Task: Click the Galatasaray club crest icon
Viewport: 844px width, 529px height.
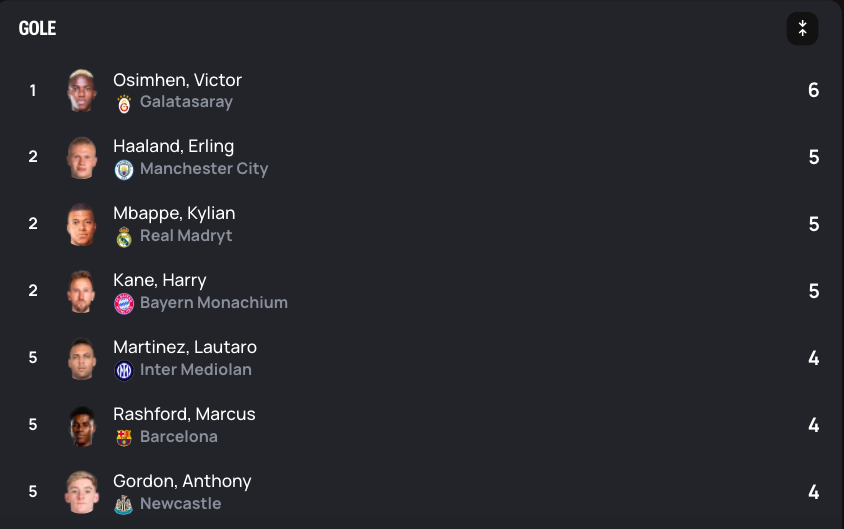Action: click(x=124, y=103)
